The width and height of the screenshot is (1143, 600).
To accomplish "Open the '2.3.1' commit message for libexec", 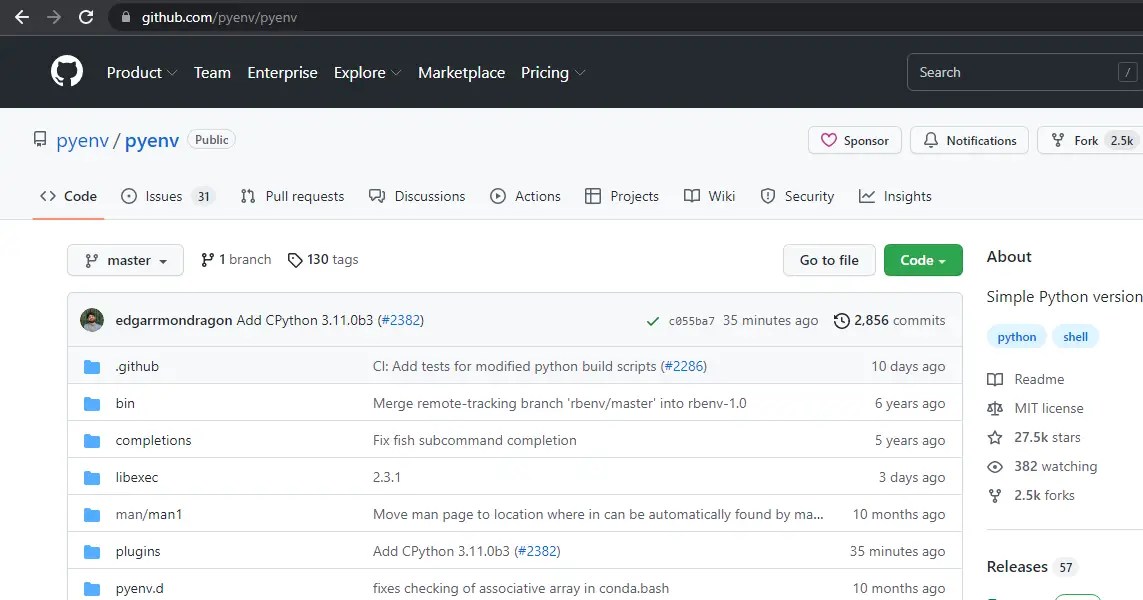I will tap(386, 478).
